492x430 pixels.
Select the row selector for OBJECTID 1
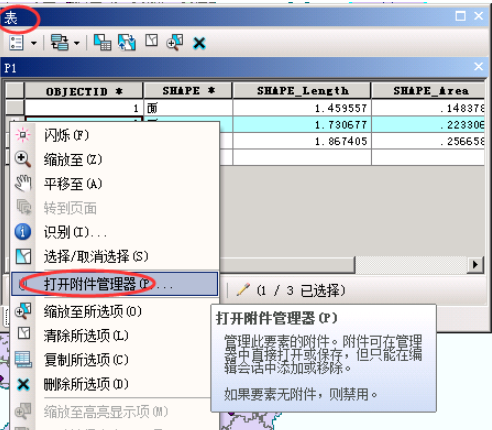pos(15,108)
